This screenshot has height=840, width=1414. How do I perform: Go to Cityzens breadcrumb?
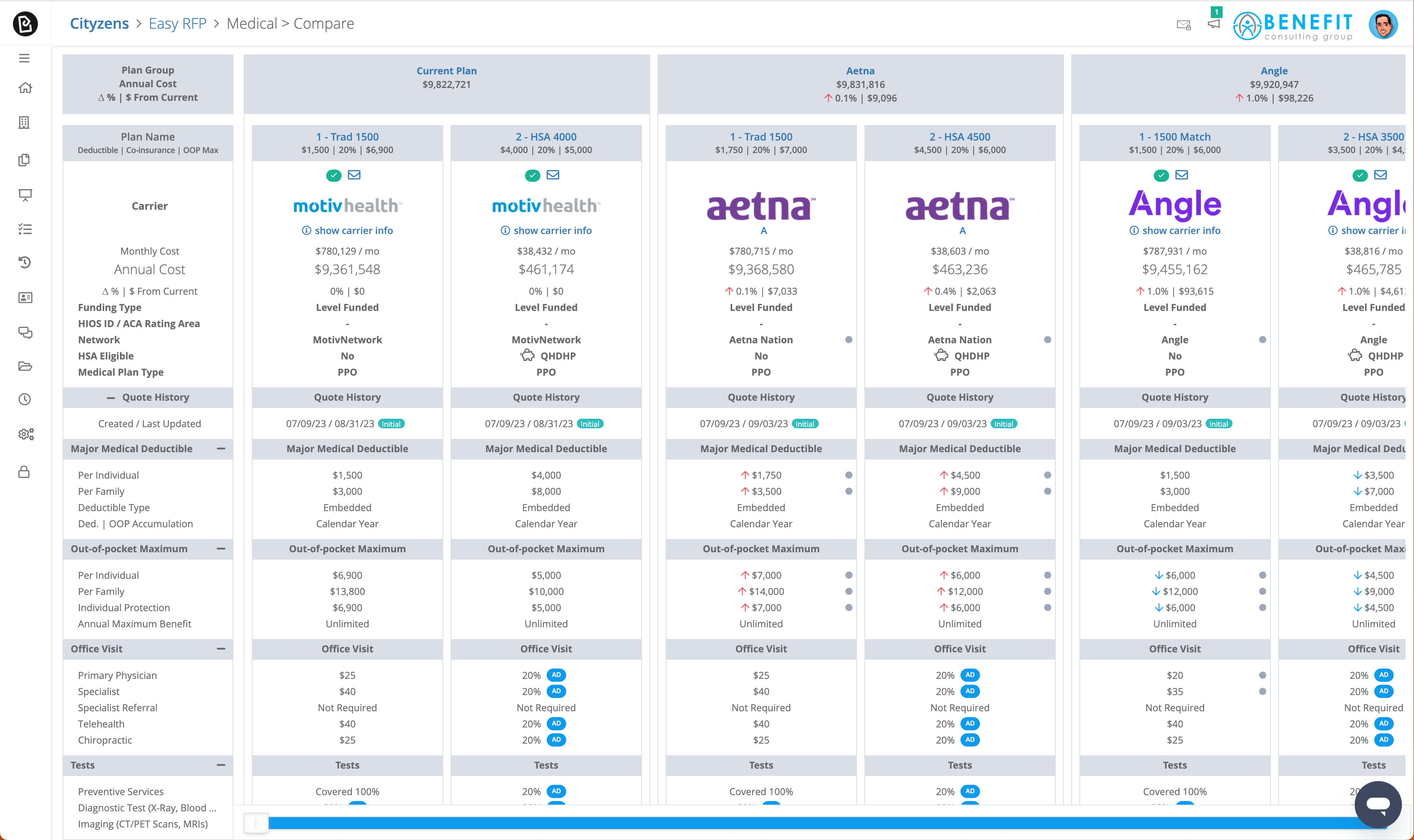(x=99, y=24)
